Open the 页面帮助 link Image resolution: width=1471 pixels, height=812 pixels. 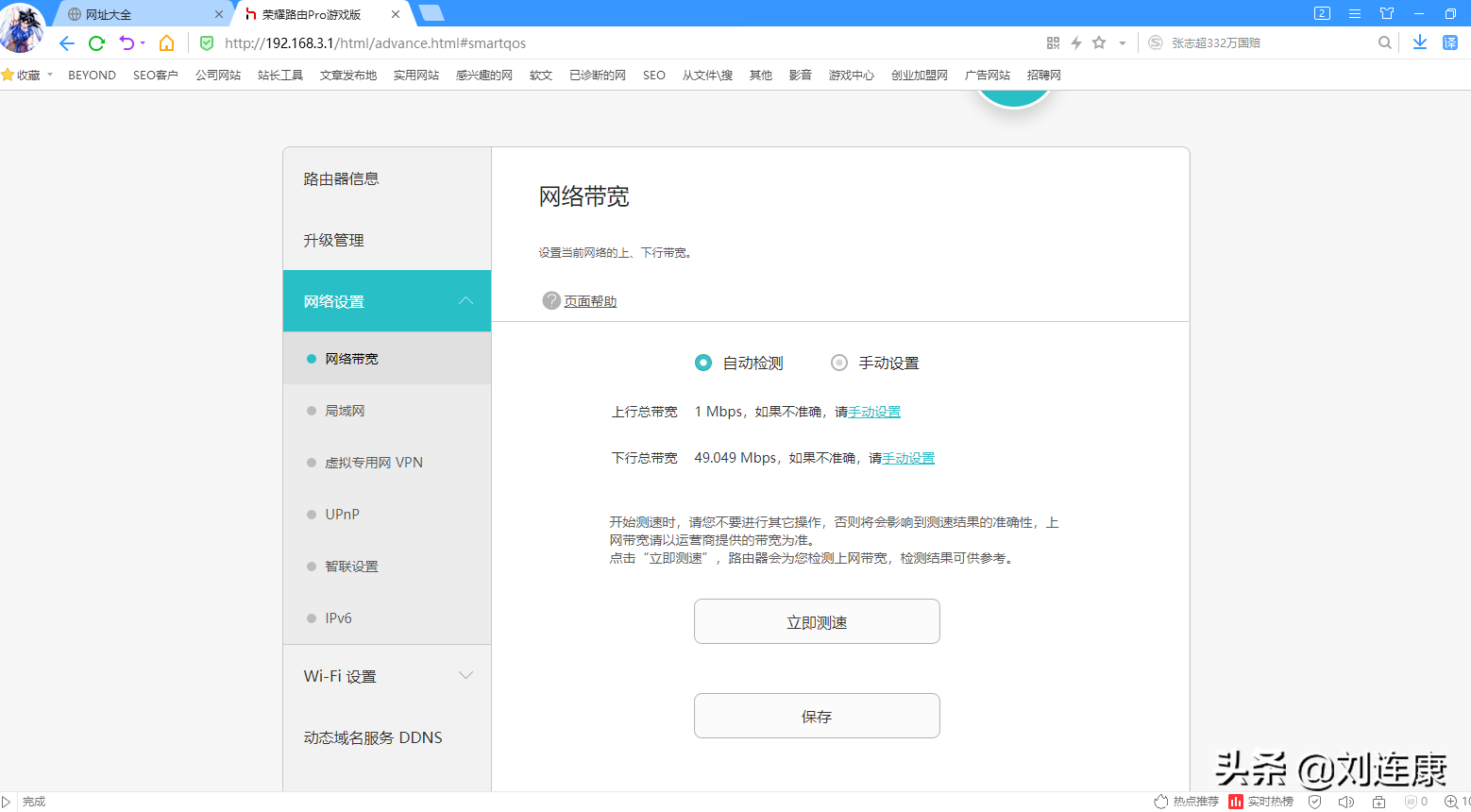[x=589, y=300]
